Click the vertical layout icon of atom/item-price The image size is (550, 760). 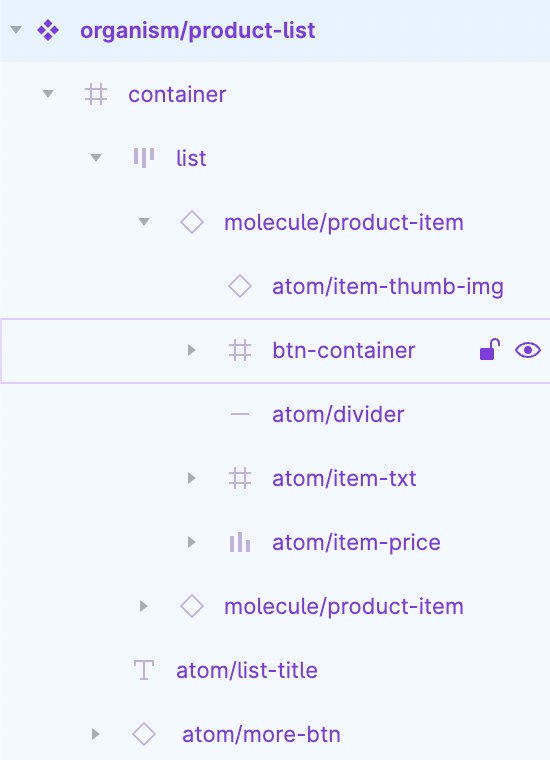tap(240, 542)
